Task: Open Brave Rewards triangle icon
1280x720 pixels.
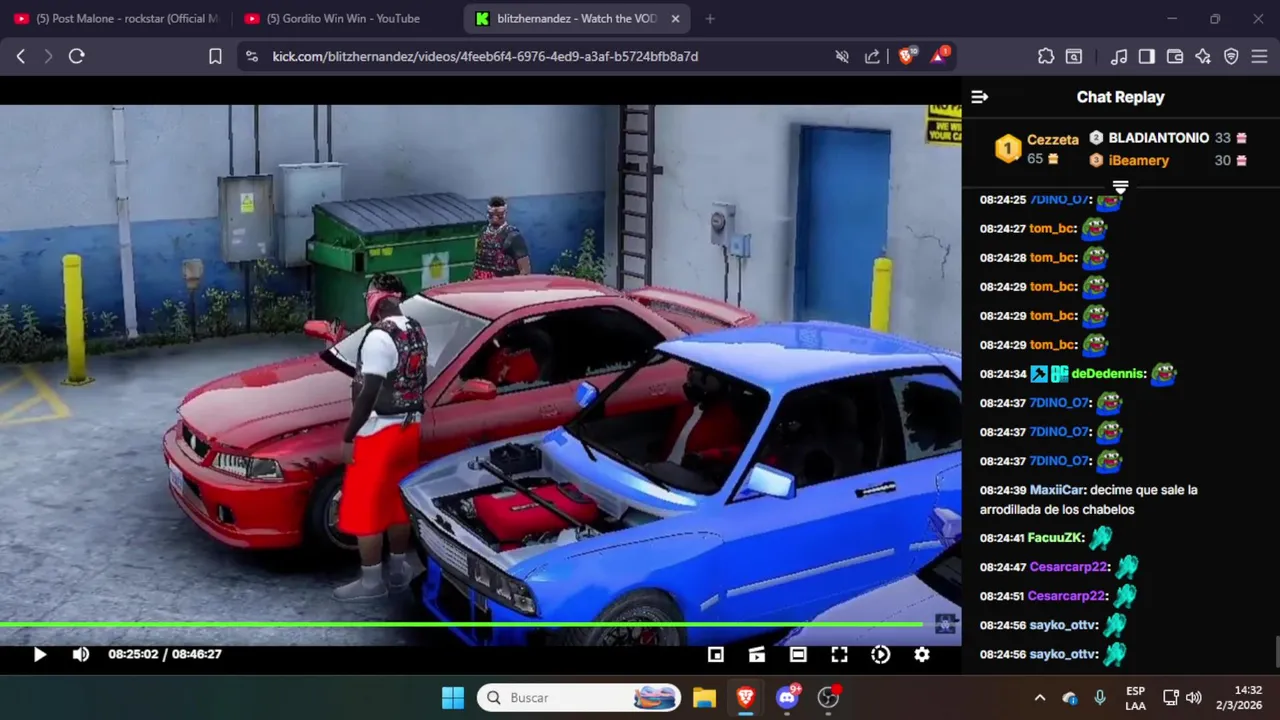Action: (938, 56)
